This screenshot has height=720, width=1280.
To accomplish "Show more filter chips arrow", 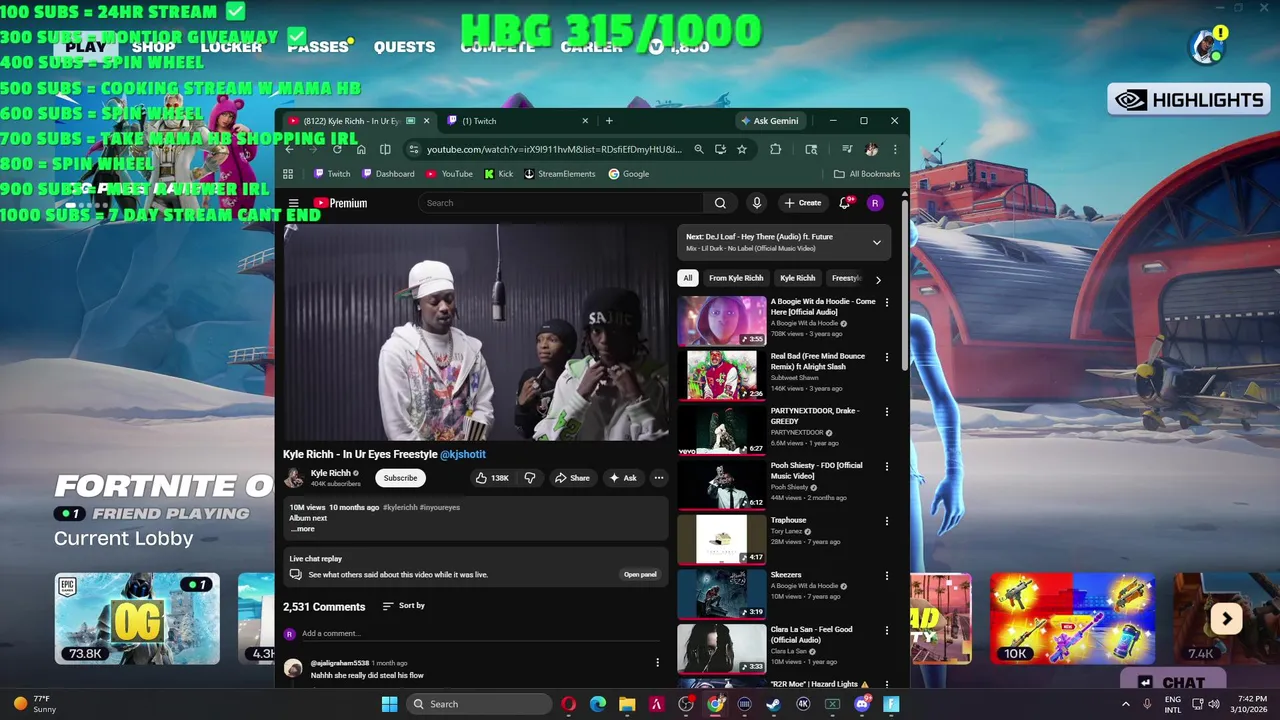I will tap(878, 280).
